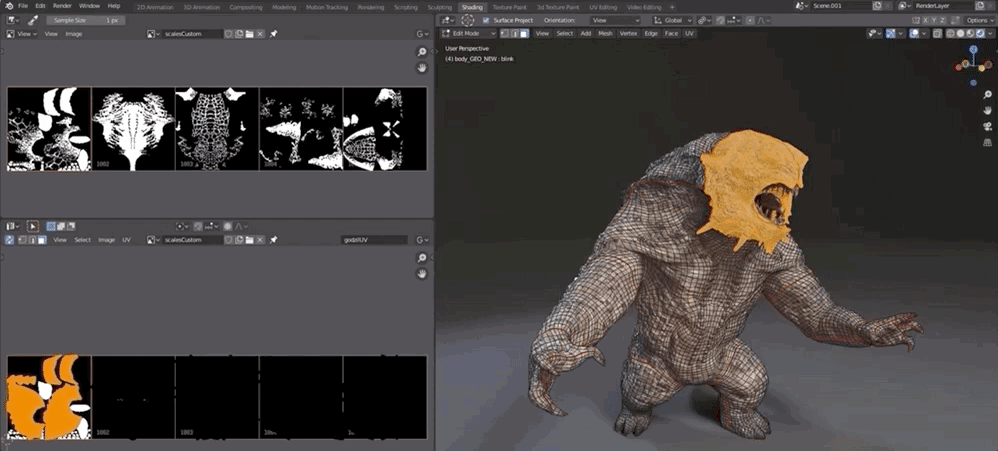Click the Image menu in the upper image editor

pyautogui.click(x=74, y=34)
